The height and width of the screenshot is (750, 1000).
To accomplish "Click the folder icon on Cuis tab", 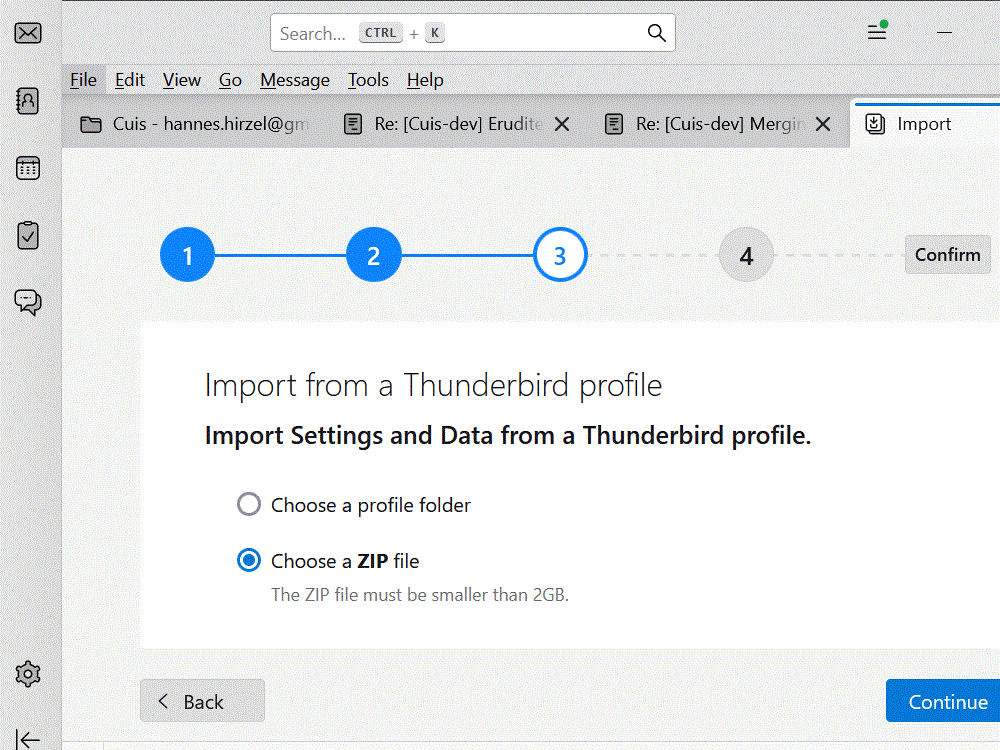I will point(91,124).
